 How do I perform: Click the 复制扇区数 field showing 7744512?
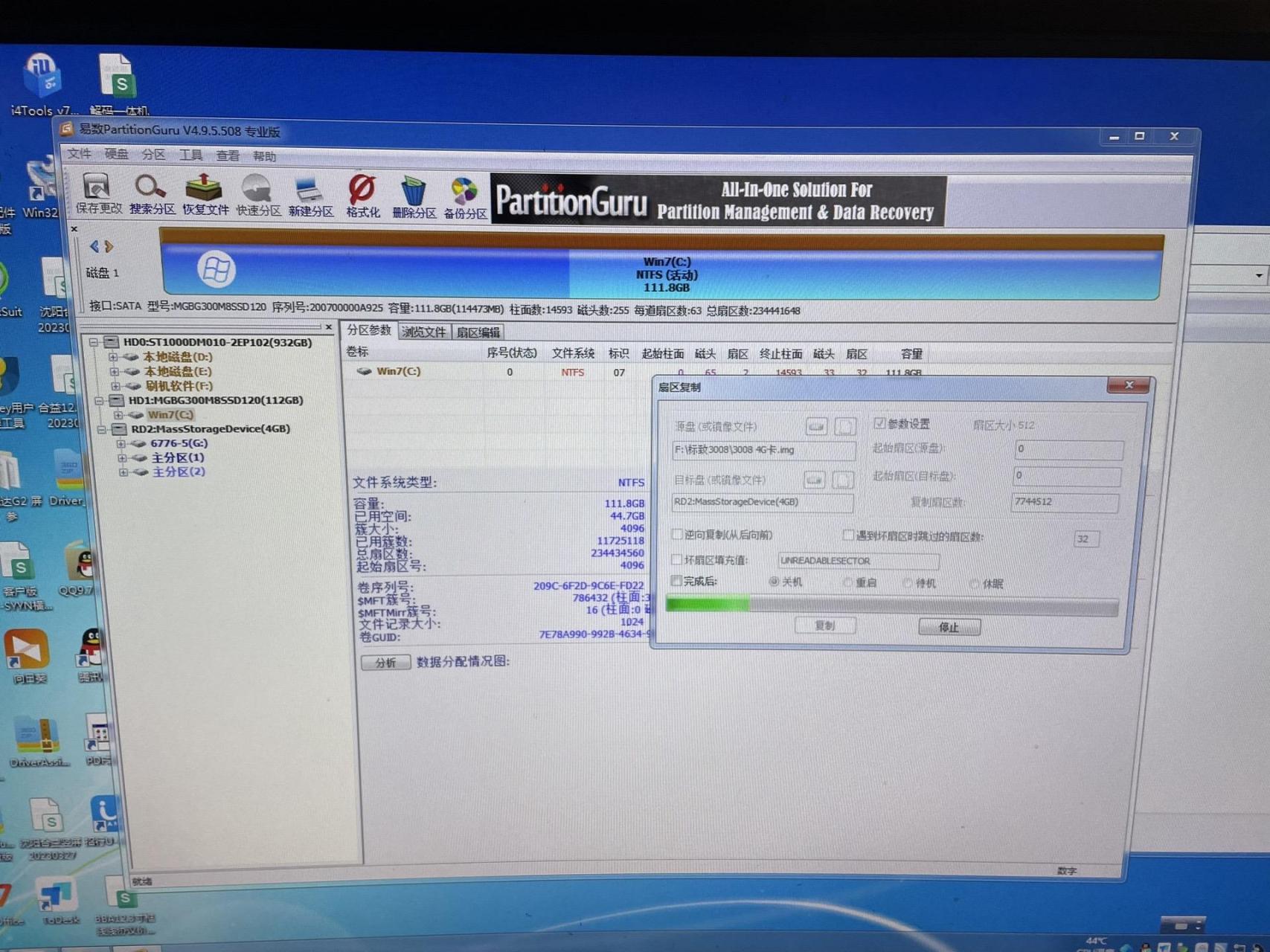[x=1065, y=502]
